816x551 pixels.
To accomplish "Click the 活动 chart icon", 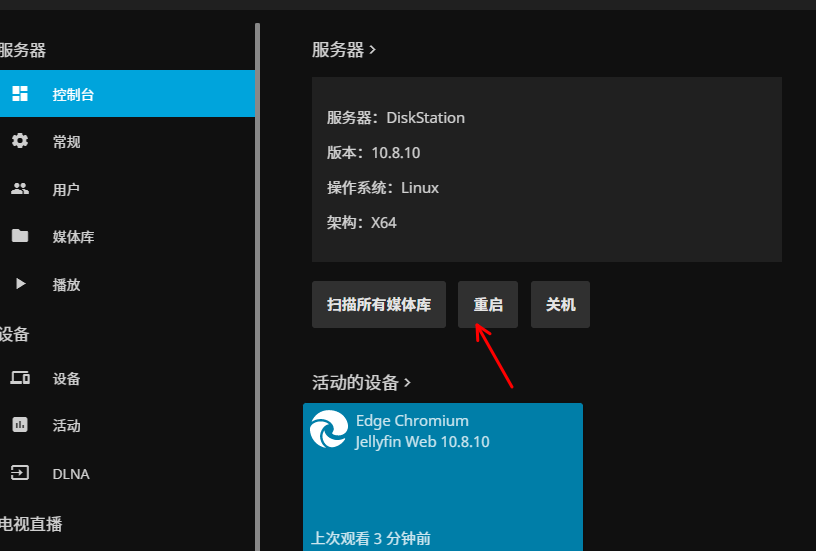I will click(20, 425).
